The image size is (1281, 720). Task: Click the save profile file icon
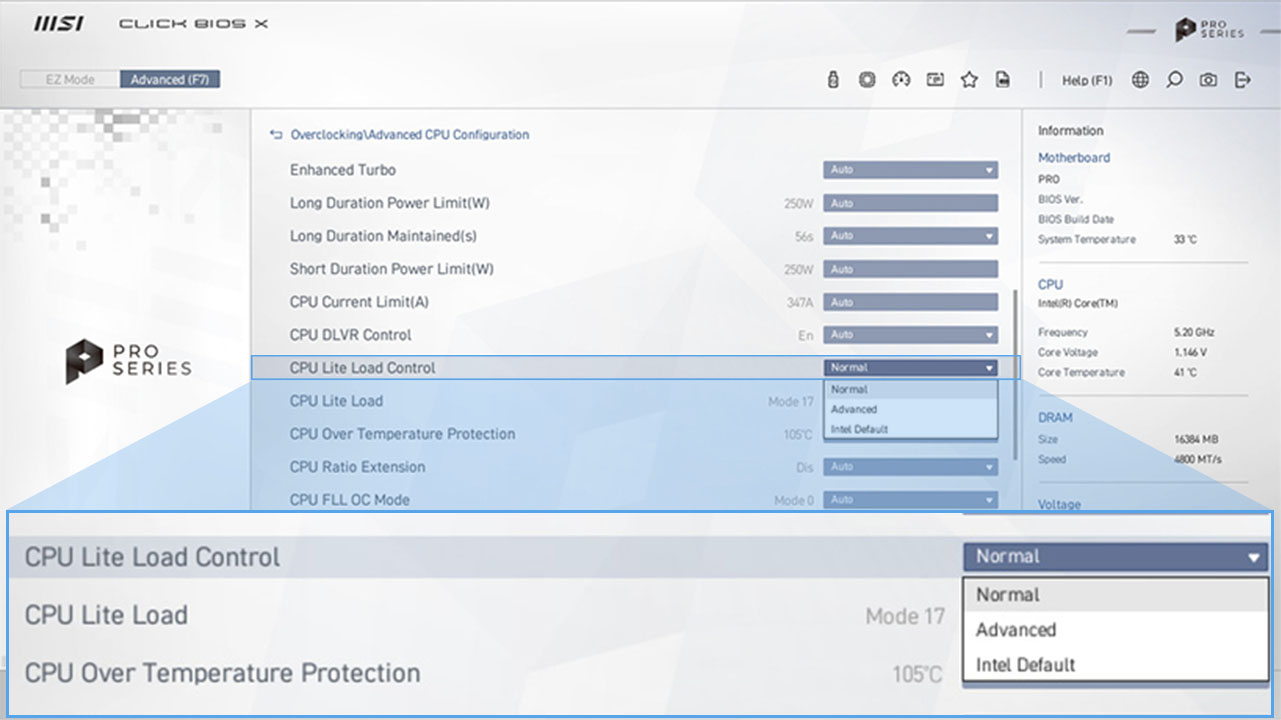1002,79
